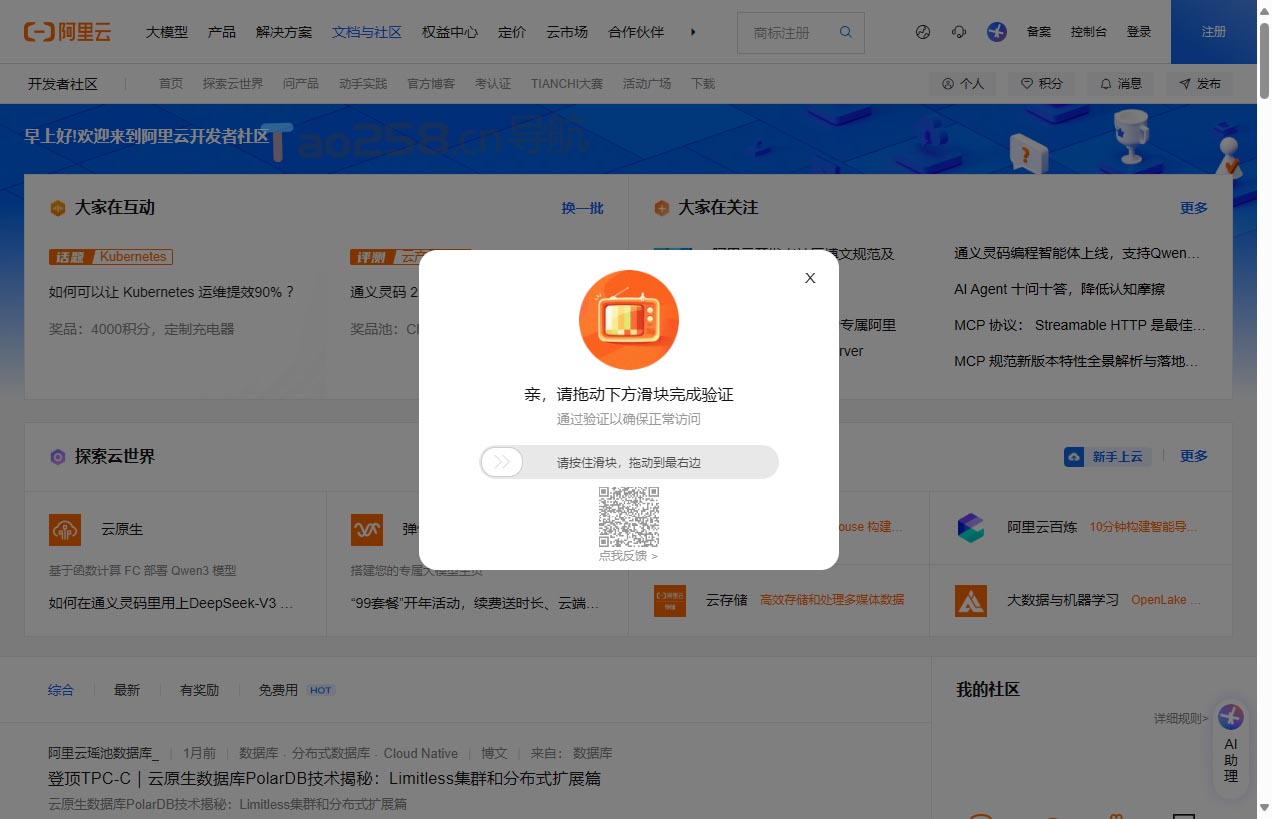
Task: Open 备案 link in header
Action: (x=1039, y=32)
